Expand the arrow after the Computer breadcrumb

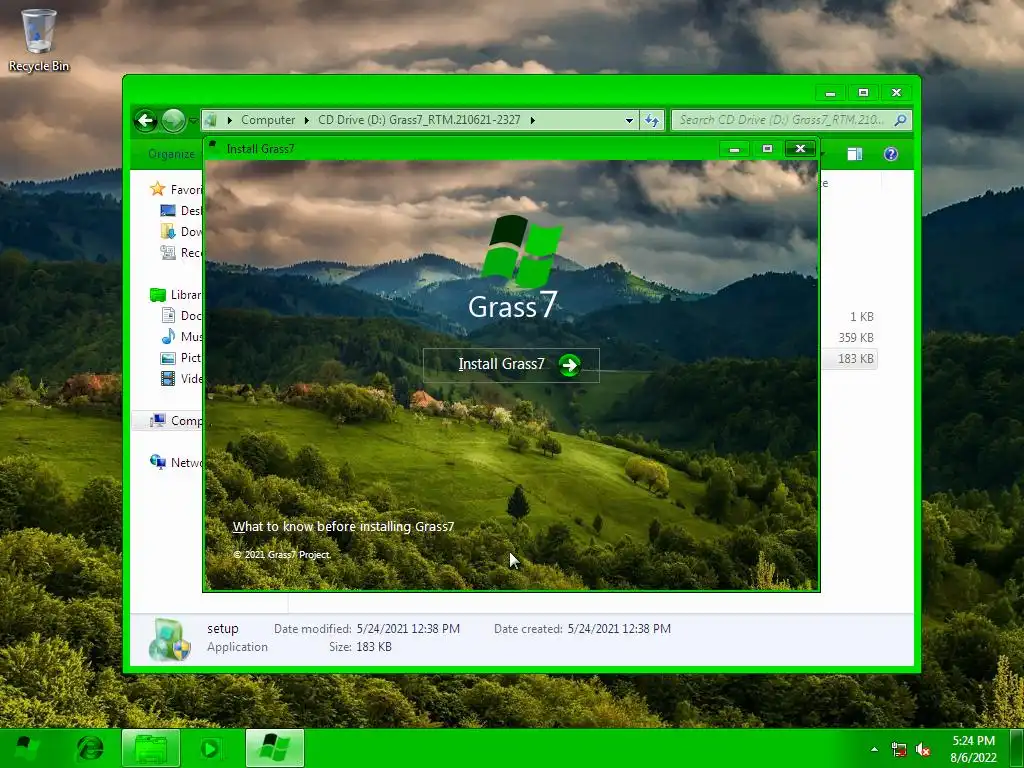pos(306,120)
